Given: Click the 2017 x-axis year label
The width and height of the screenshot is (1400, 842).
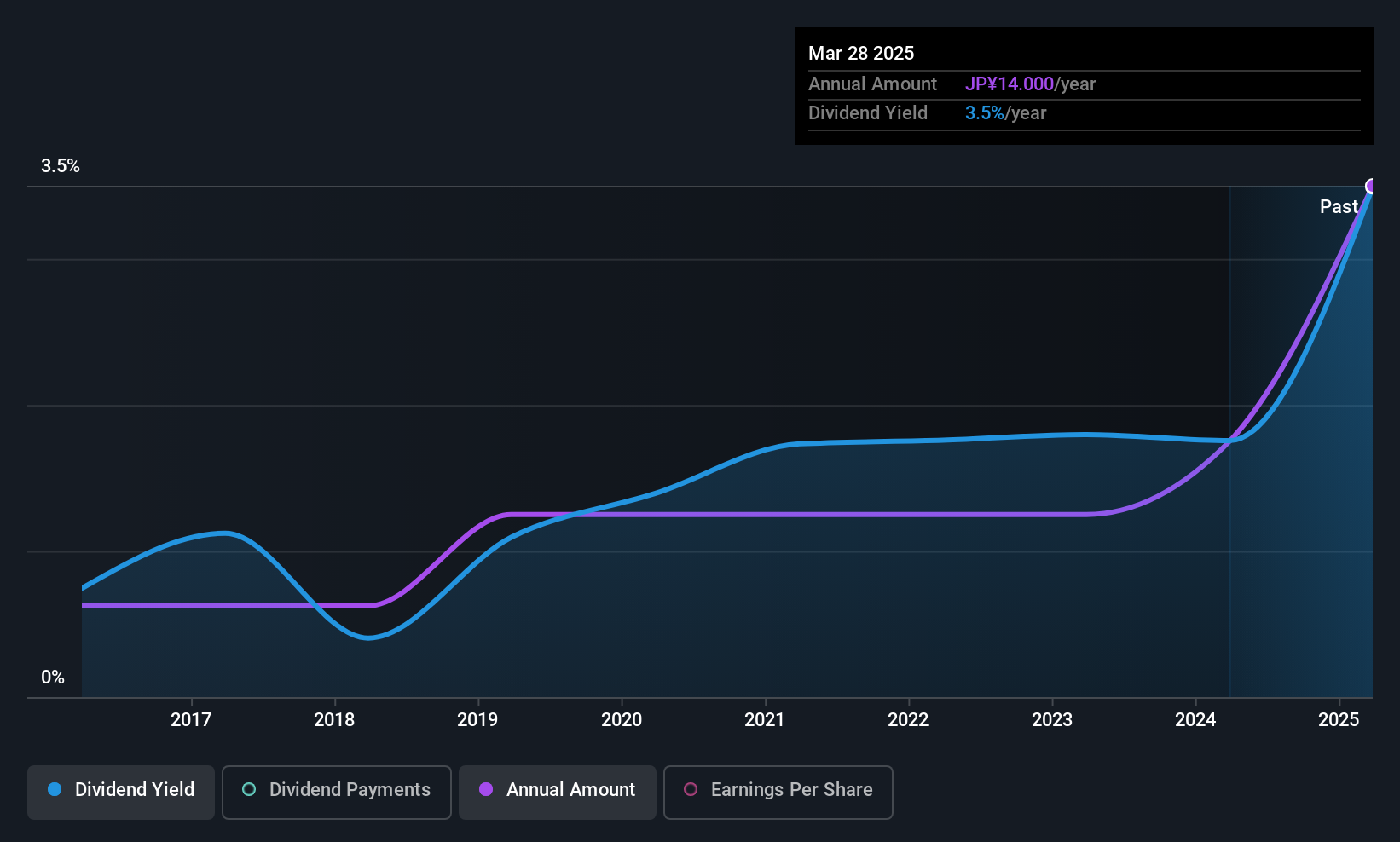Looking at the screenshot, I should point(191,719).
